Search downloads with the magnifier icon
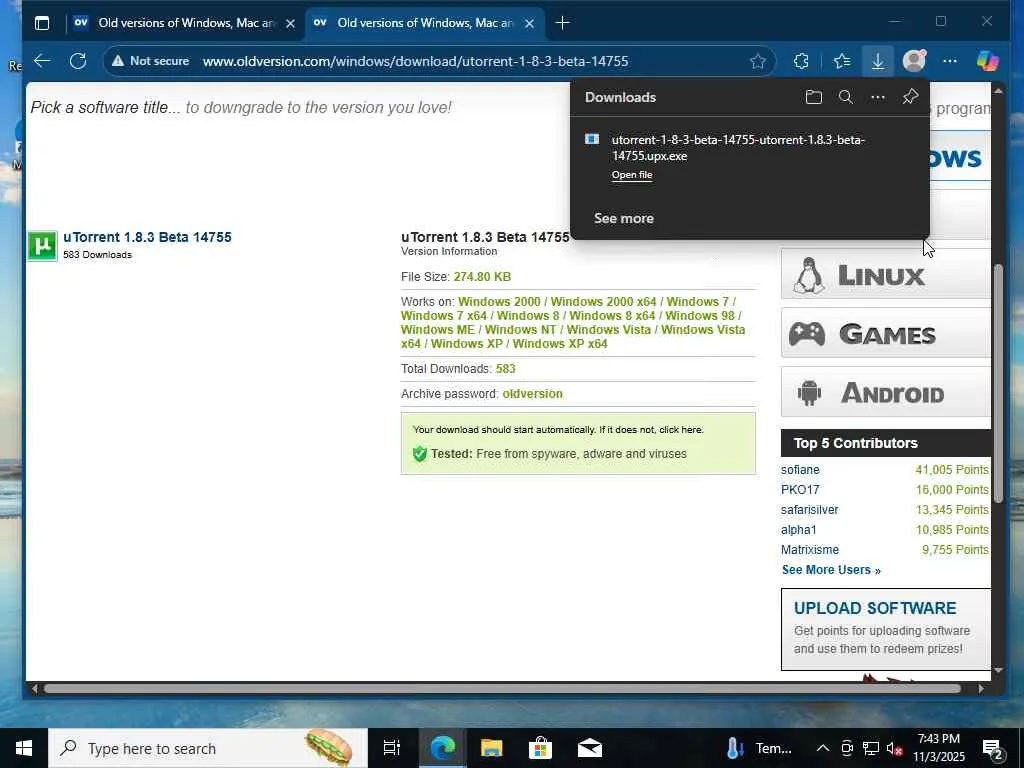The image size is (1024, 768). (846, 97)
